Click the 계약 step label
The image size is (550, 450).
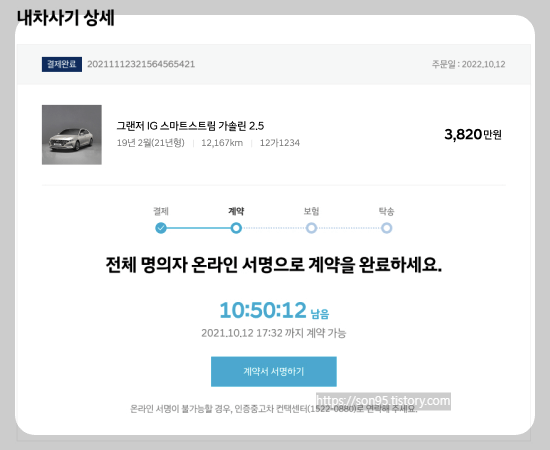236,211
